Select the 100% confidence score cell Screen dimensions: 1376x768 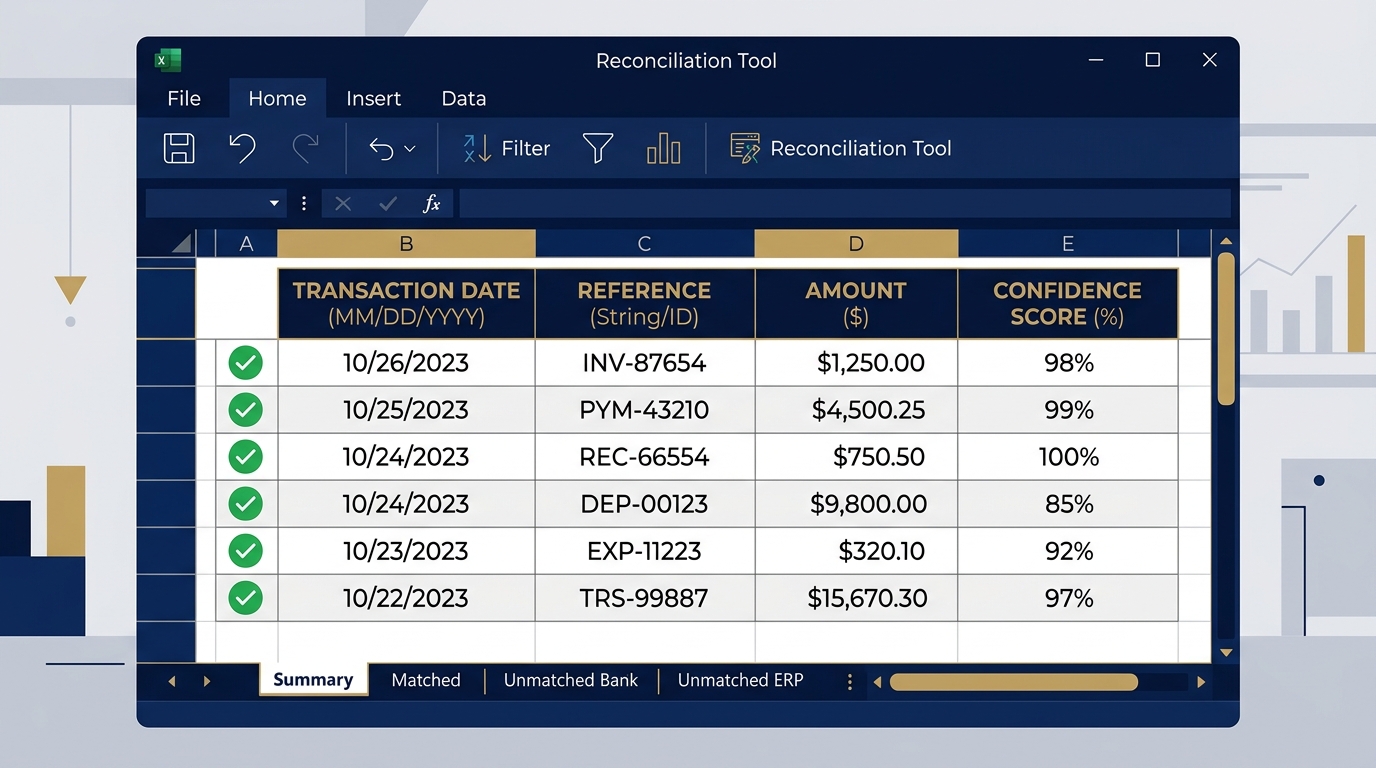tap(1068, 457)
